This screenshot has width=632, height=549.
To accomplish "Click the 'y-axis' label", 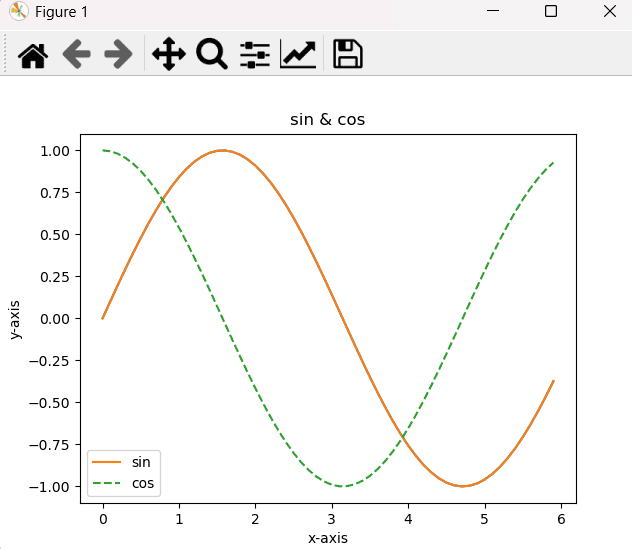I will (16, 318).
